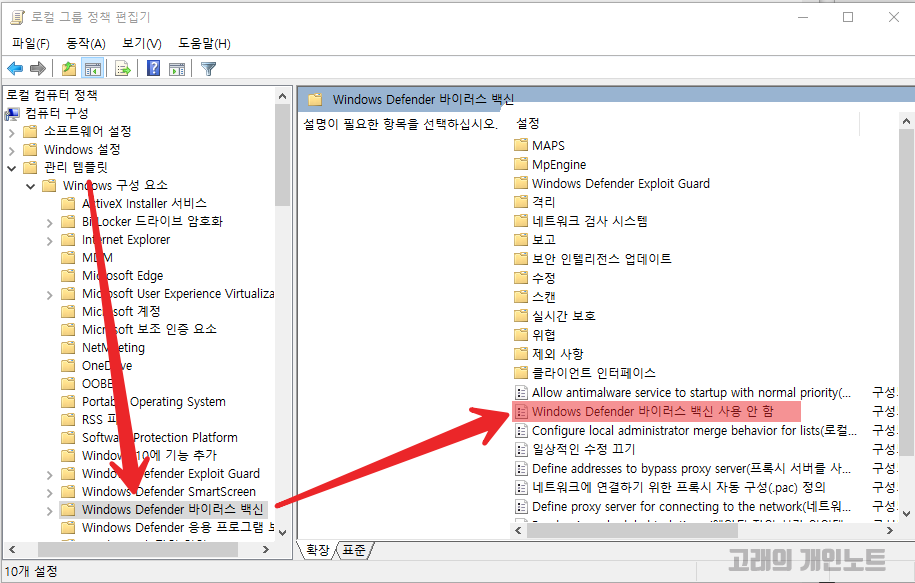Image resolution: width=915 pixels, height=583 pixels.
Task: Select ActiveX Installer 서비스 tree item
Action: coord(144,203)
